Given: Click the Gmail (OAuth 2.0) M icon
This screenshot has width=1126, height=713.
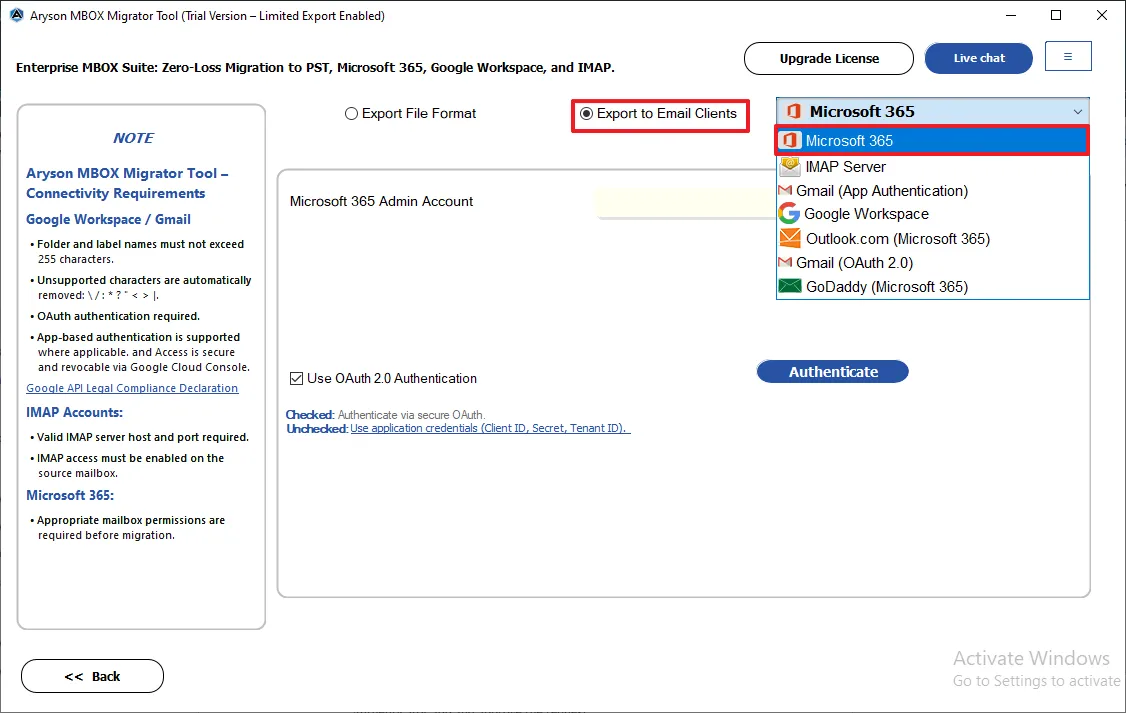Looking at the screenshot, I should (785, 262).
